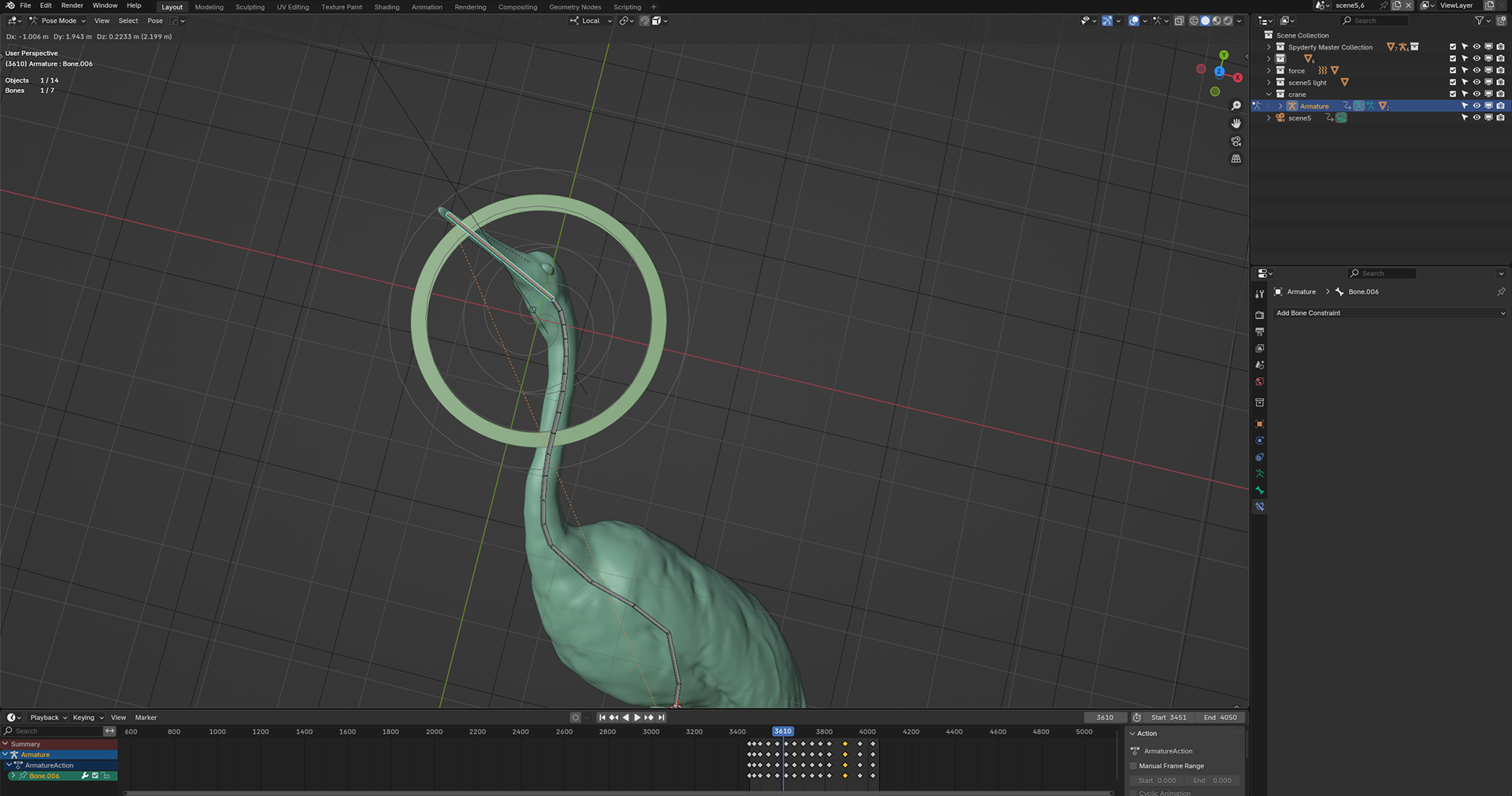
Task: Open Local transform orientation dropdown
Action: (591, 21)
